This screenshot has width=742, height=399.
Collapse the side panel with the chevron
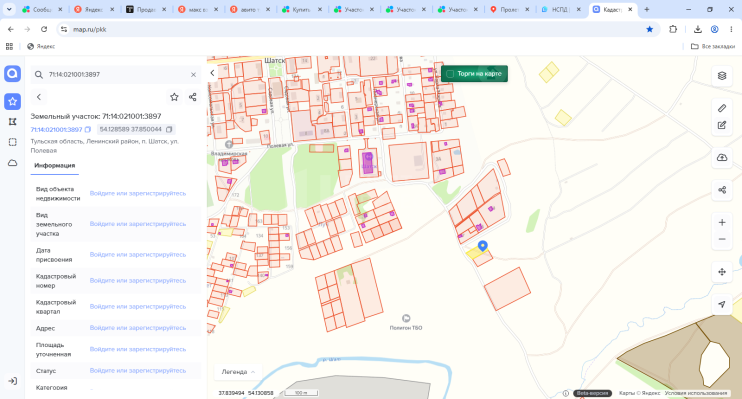pos(212,73)
